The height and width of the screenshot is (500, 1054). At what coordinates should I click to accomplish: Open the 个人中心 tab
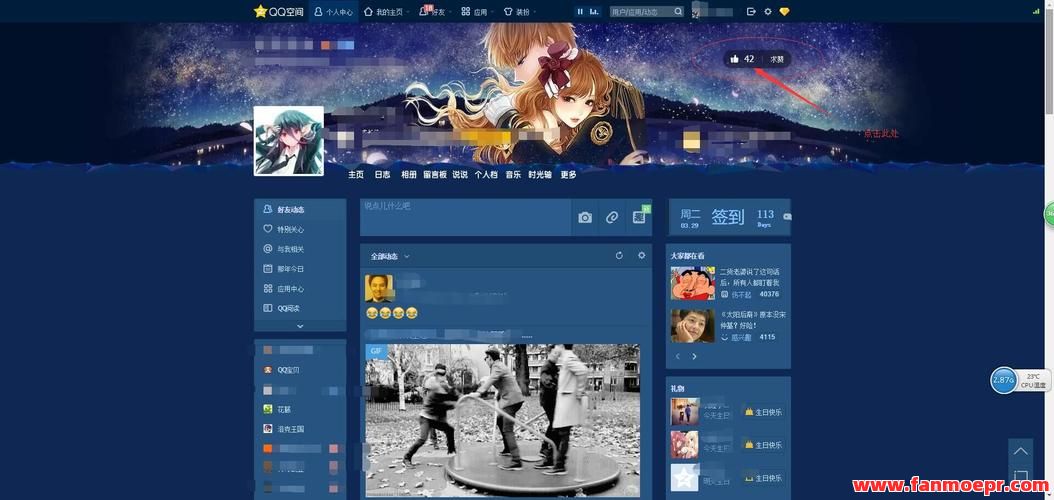pos(333,11)
